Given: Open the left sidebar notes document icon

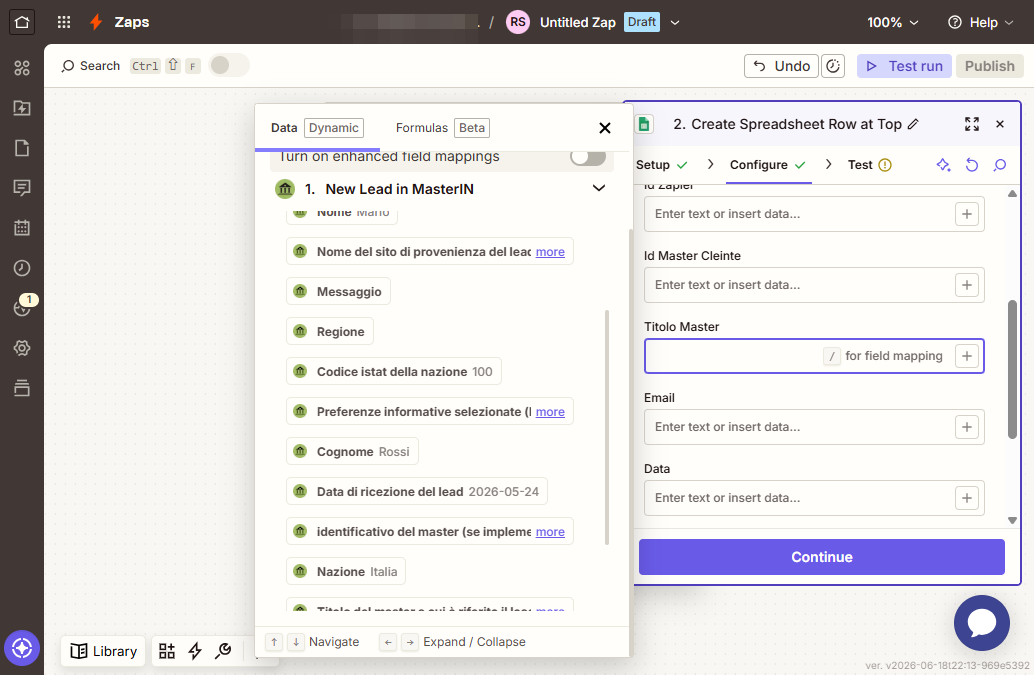Looking at the screenshot, I should [x=22, y=148].
